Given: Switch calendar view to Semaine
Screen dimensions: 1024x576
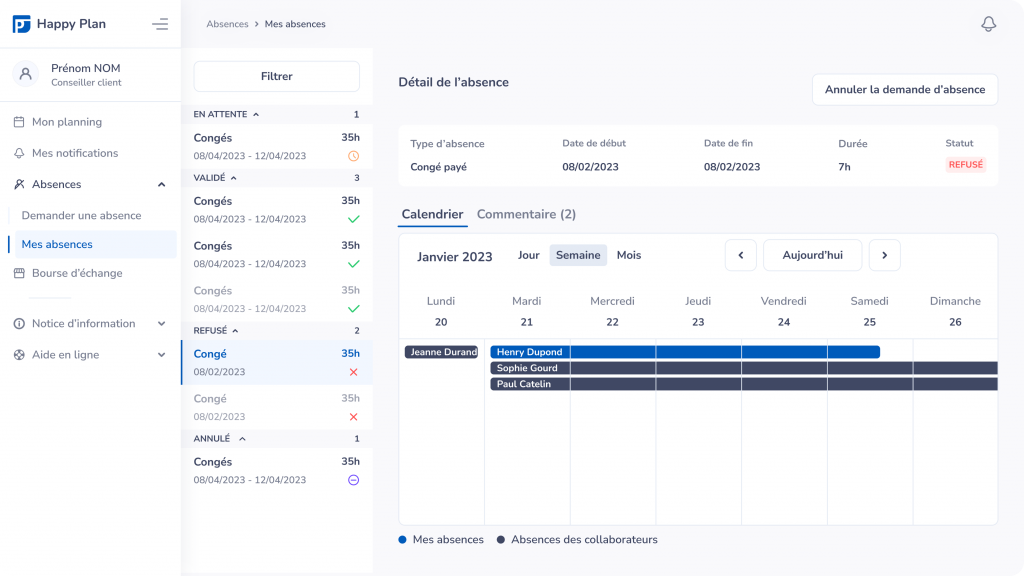Looking at the screenshot, I should 578,255.
